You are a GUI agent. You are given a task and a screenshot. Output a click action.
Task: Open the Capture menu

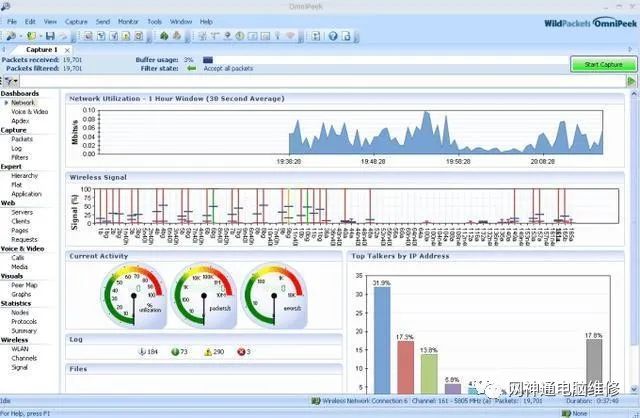[76, 22]
